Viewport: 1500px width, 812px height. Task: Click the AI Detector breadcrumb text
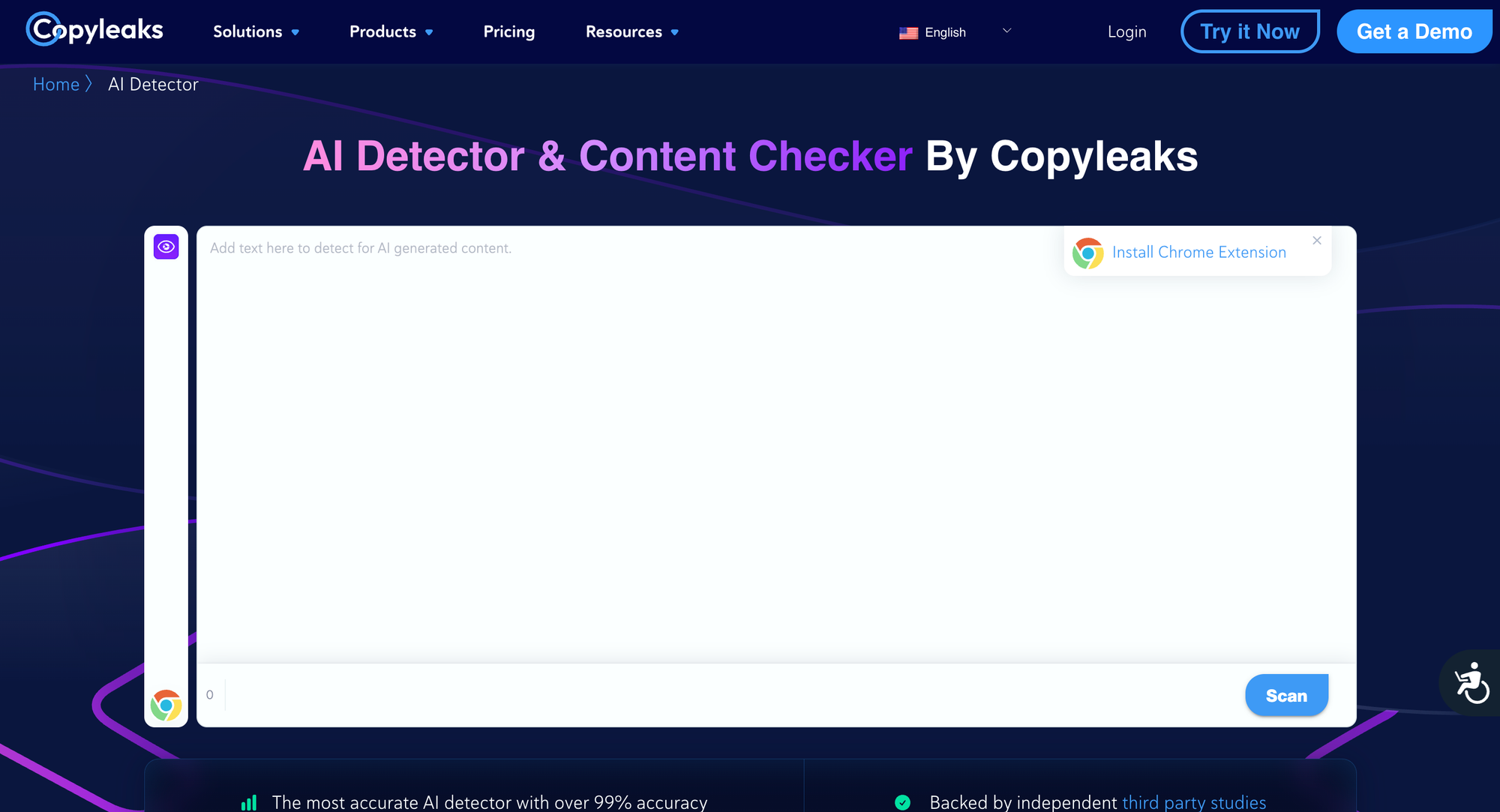153,84
